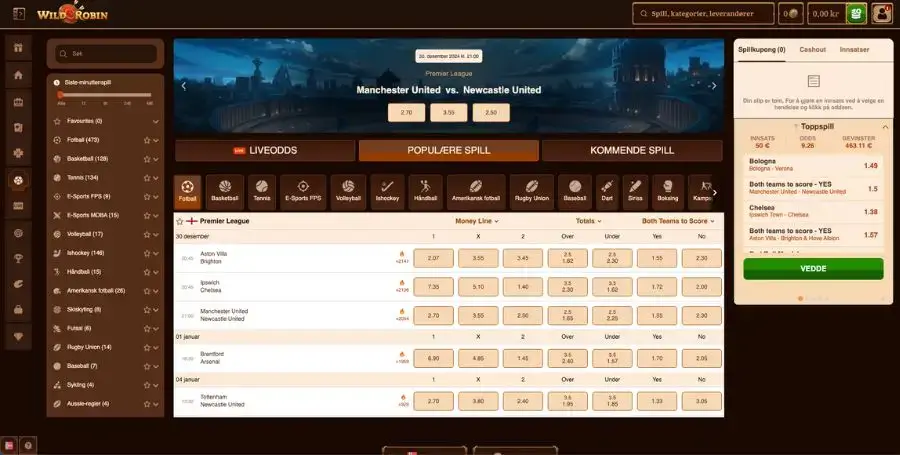Open the Totals dropdown

point(588,221)
